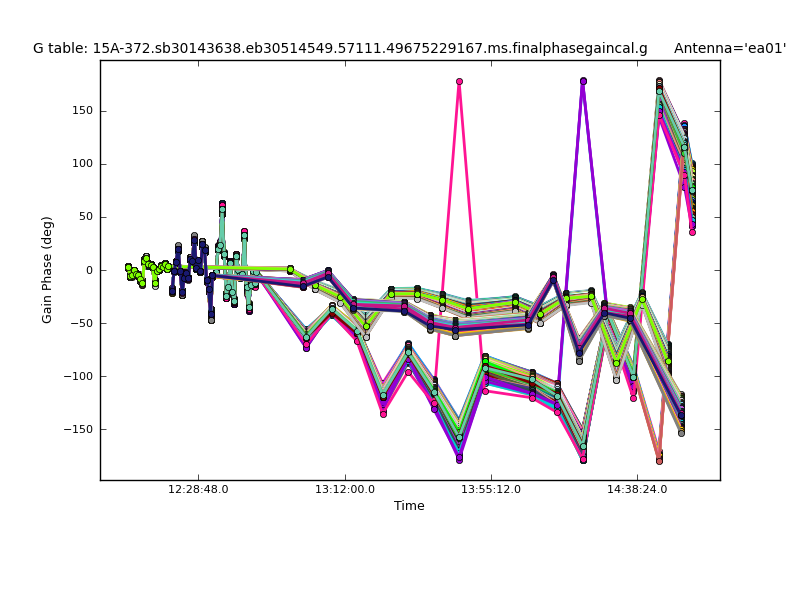The width and height of the screenshot is (800, 600).
Task: Click the positive 50 y-axis tick label
Action: tap(83, 217)
